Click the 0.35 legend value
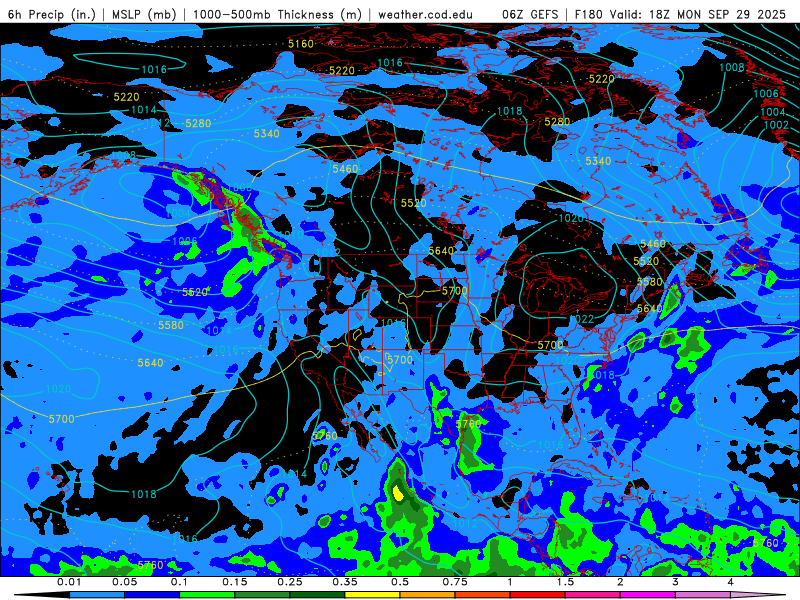800x600 pixels. (x=345, y=582)
